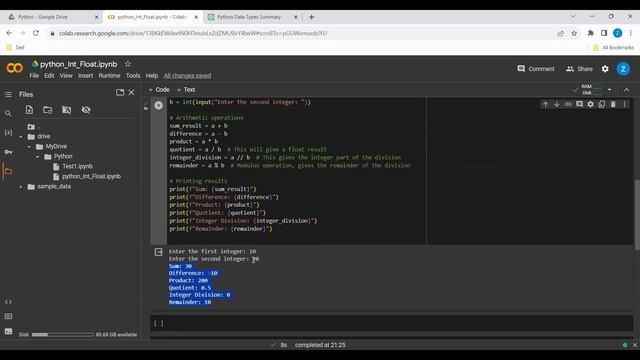Open code snippets icon in sidebar

pos(8,302)
